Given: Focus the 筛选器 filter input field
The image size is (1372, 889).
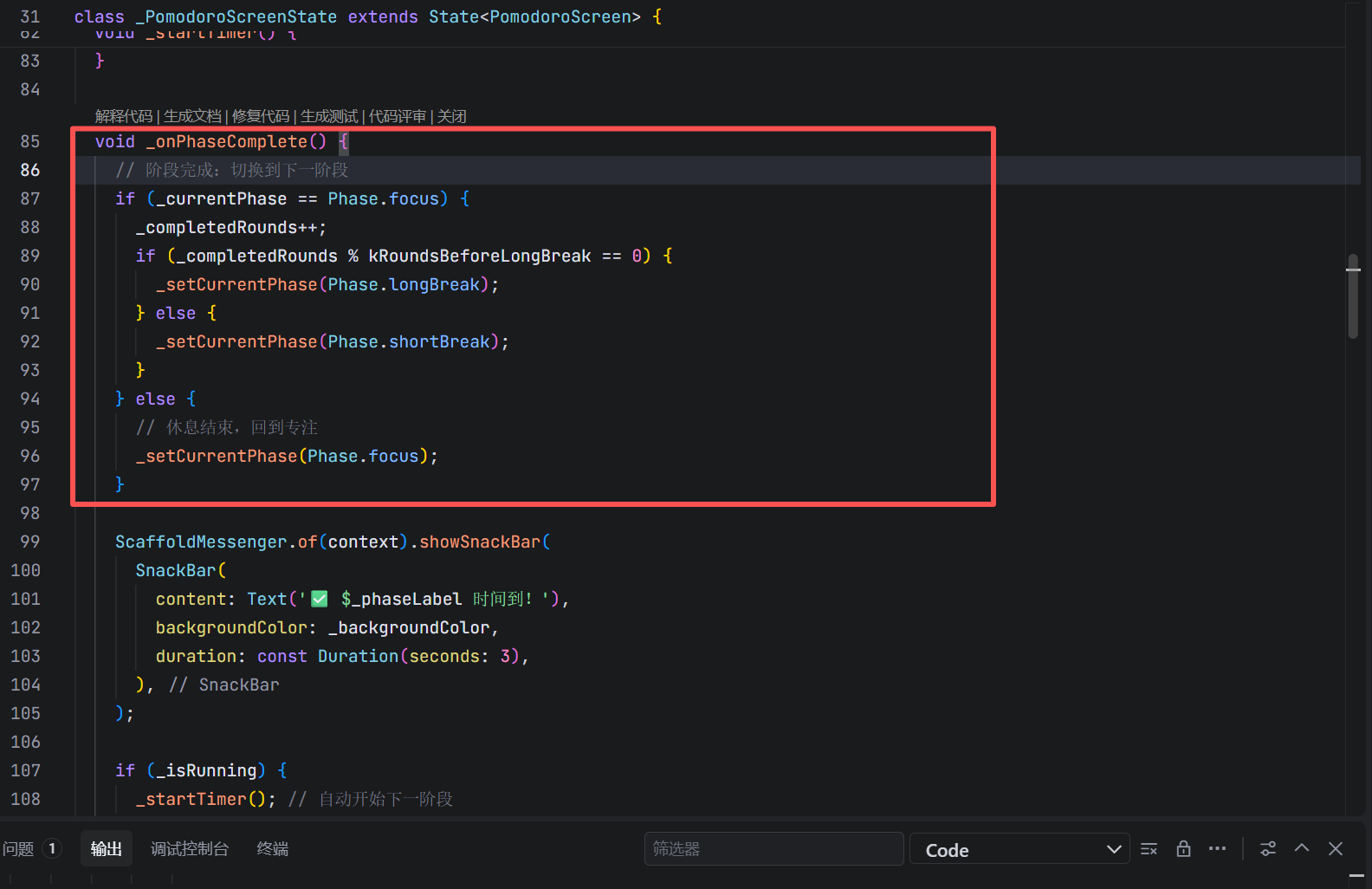Looking at the screenshot, I should pos(773,849).
